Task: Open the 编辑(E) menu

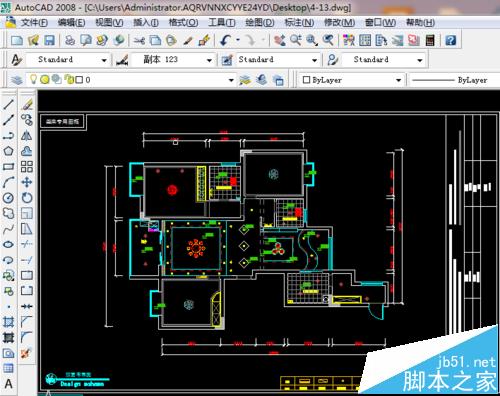Action: 71,23
